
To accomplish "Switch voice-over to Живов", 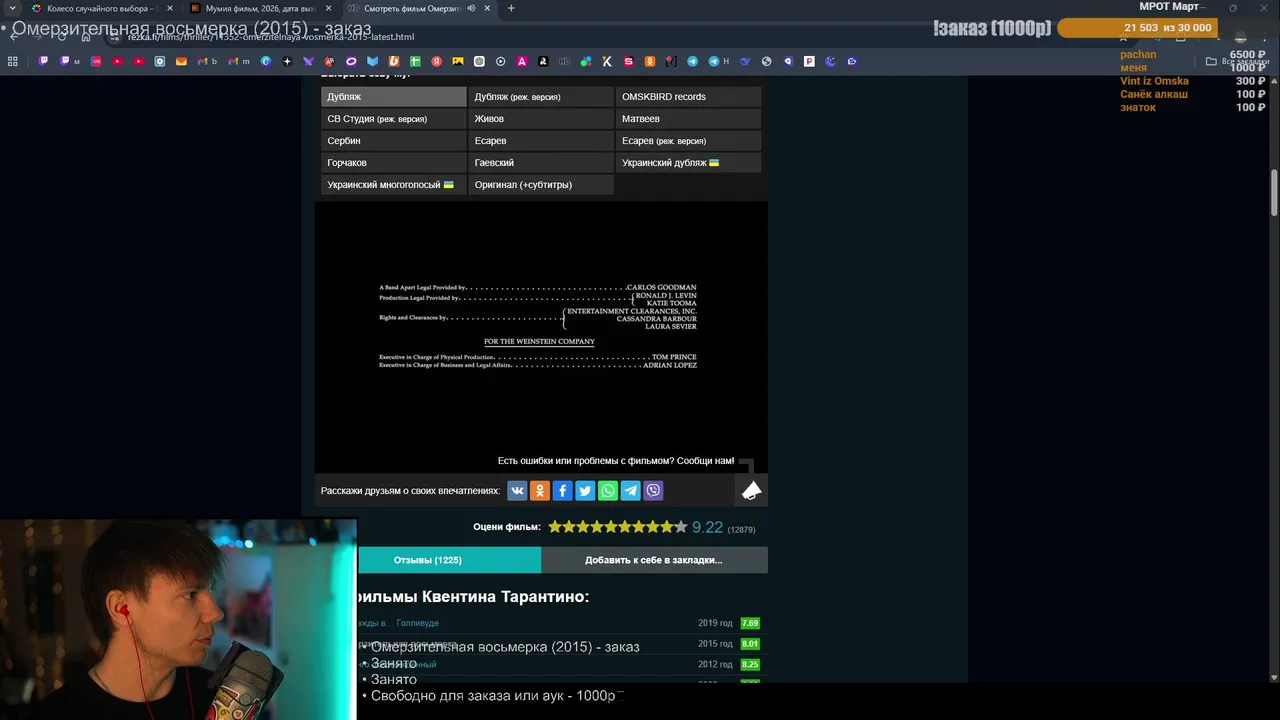I will pyautogui.click(x=540, y=119).
